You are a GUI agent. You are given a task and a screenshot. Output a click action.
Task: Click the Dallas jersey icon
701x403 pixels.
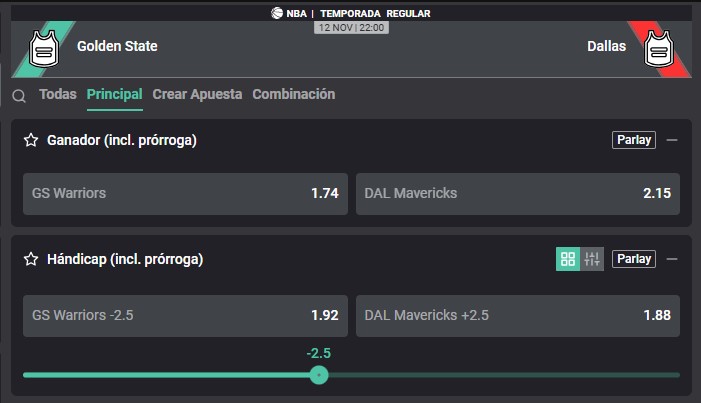coord(659,49)
